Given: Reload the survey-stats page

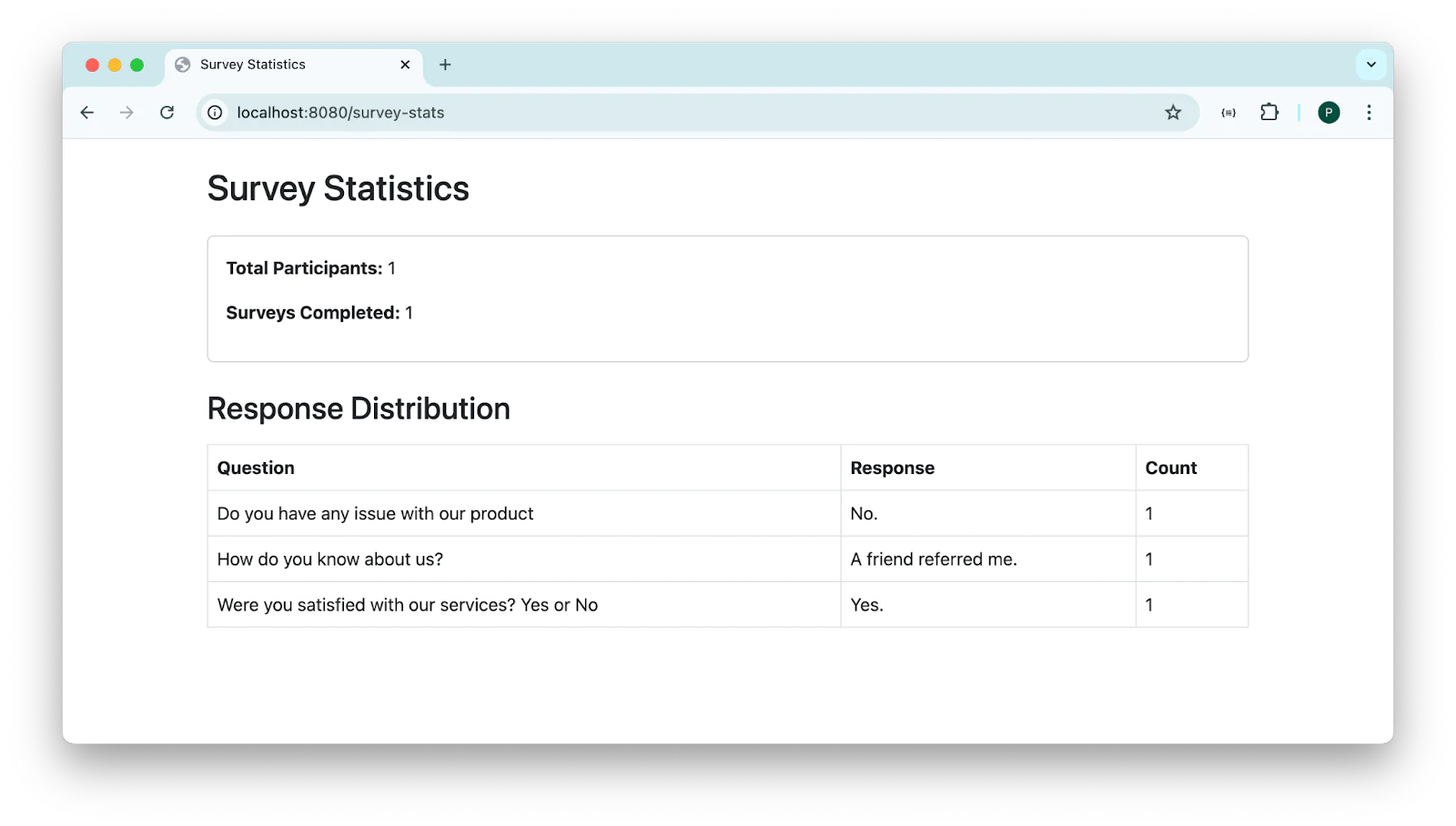Looking at the screenshot, I should (167, 113).
